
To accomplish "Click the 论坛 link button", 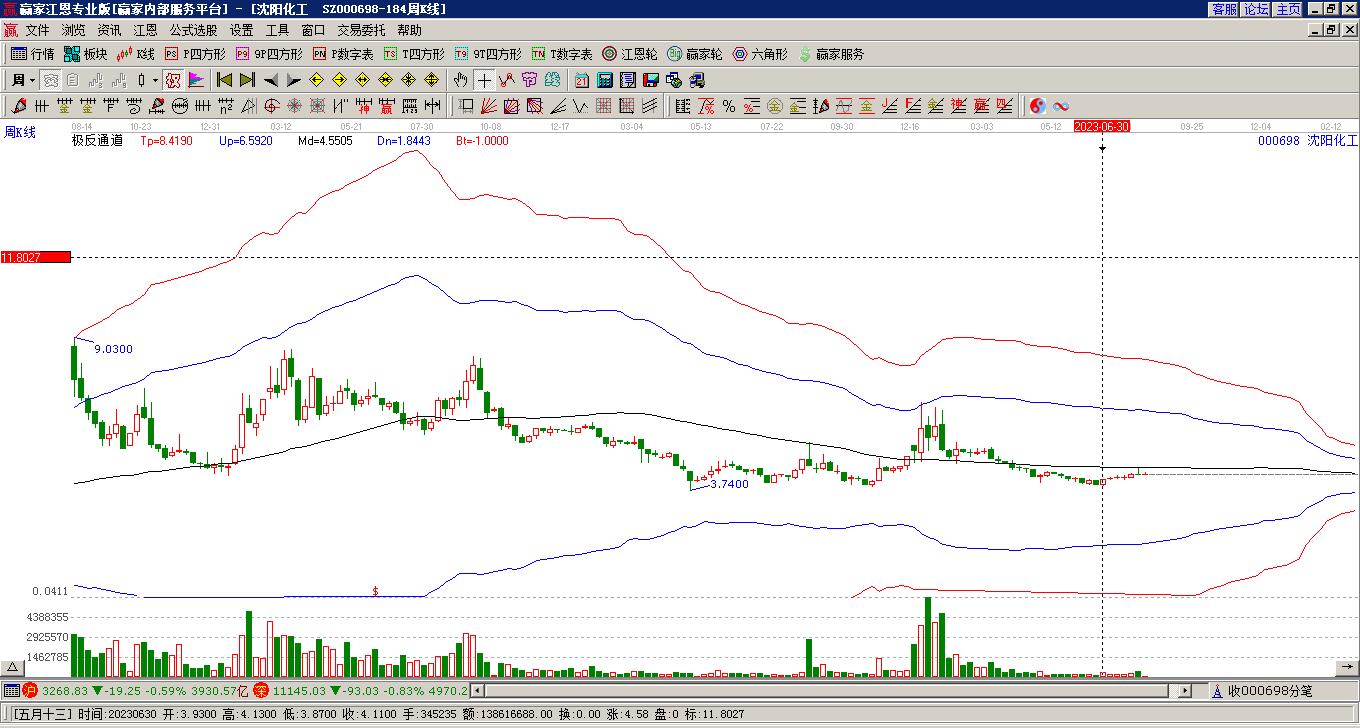I will click(1256, 9).
